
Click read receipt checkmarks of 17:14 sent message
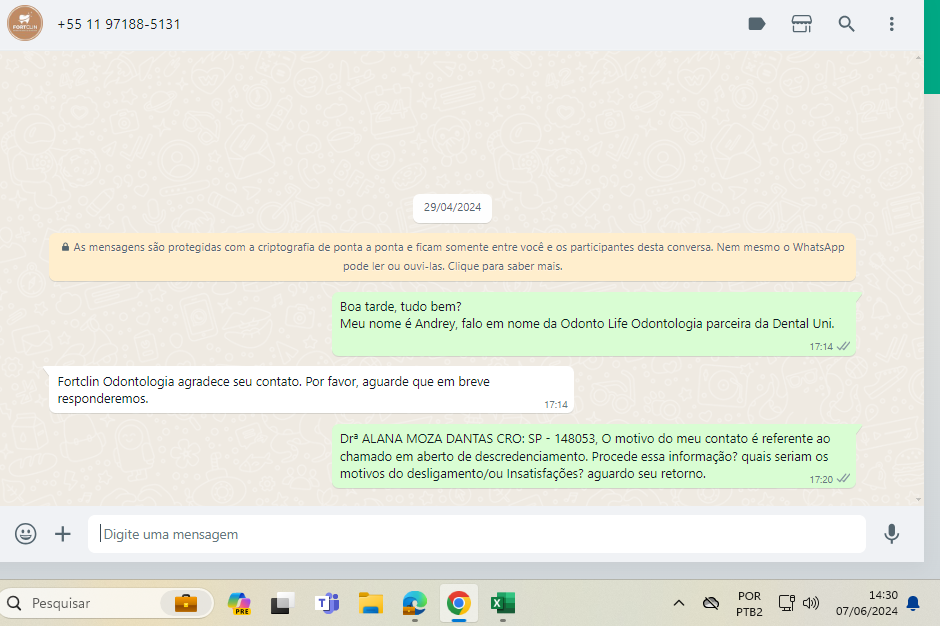click(x=843, y=346)
